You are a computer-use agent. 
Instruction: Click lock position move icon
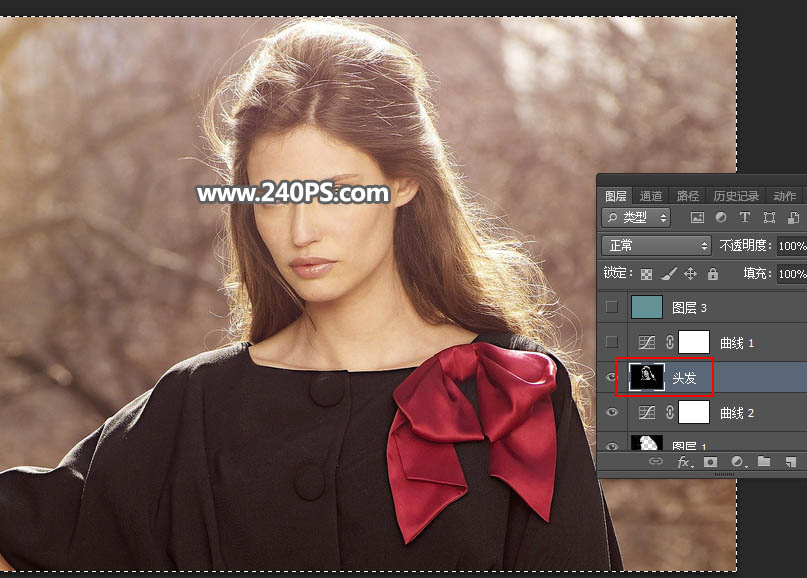click(x=691, y=273)
